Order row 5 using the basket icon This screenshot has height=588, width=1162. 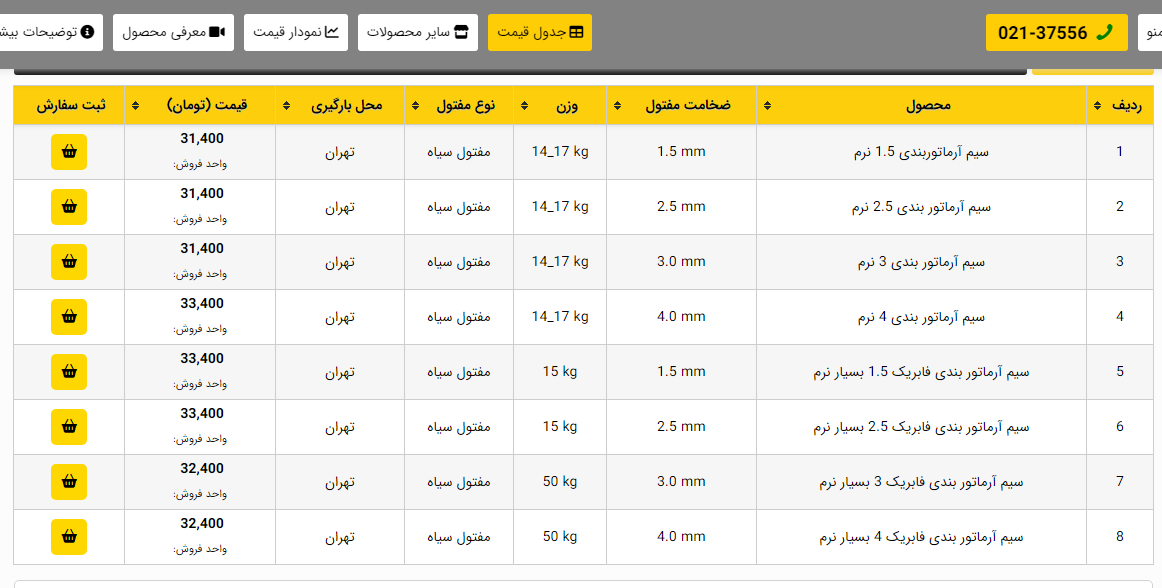point(69,372)
